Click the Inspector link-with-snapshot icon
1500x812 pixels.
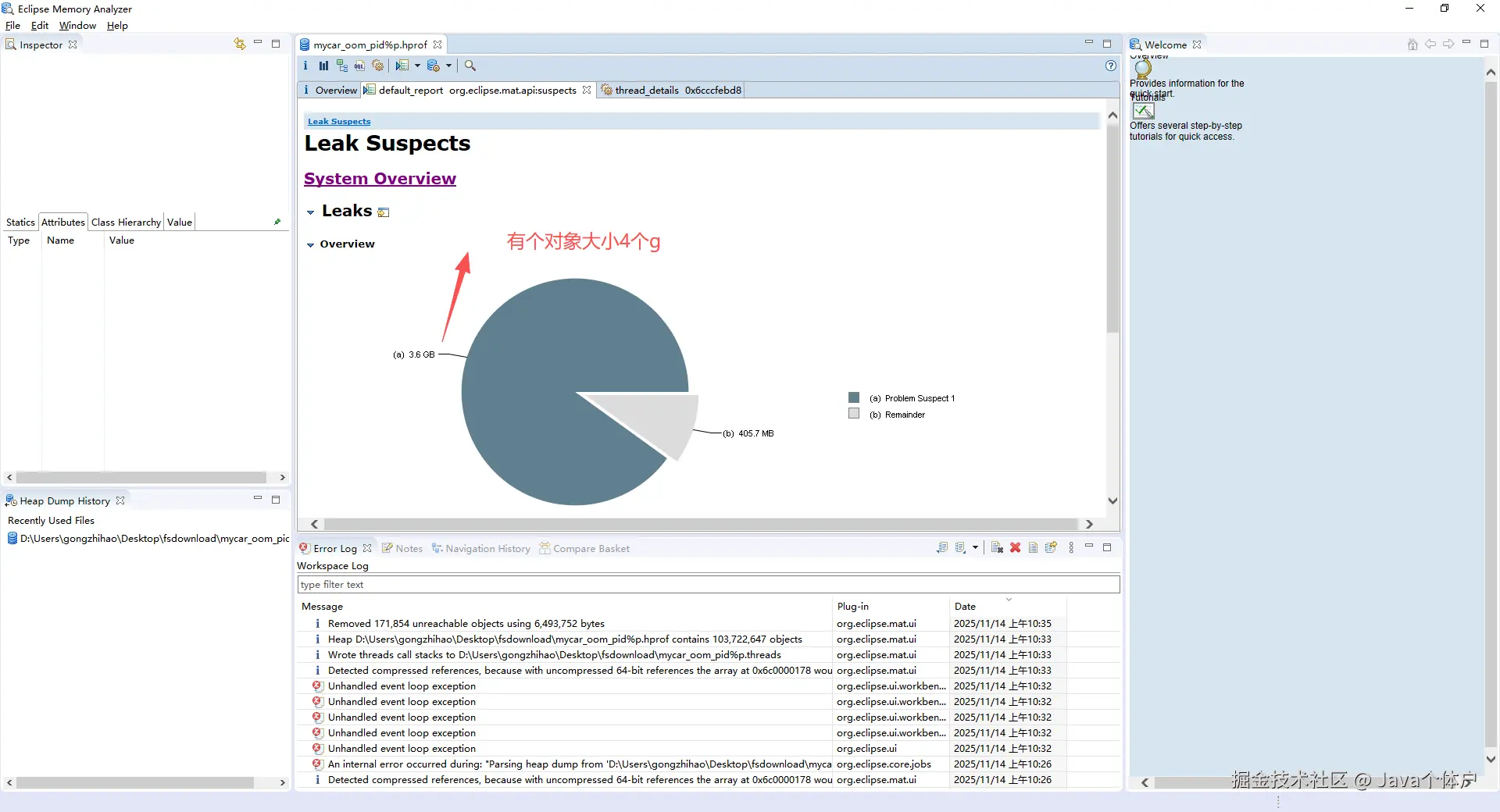240,45
